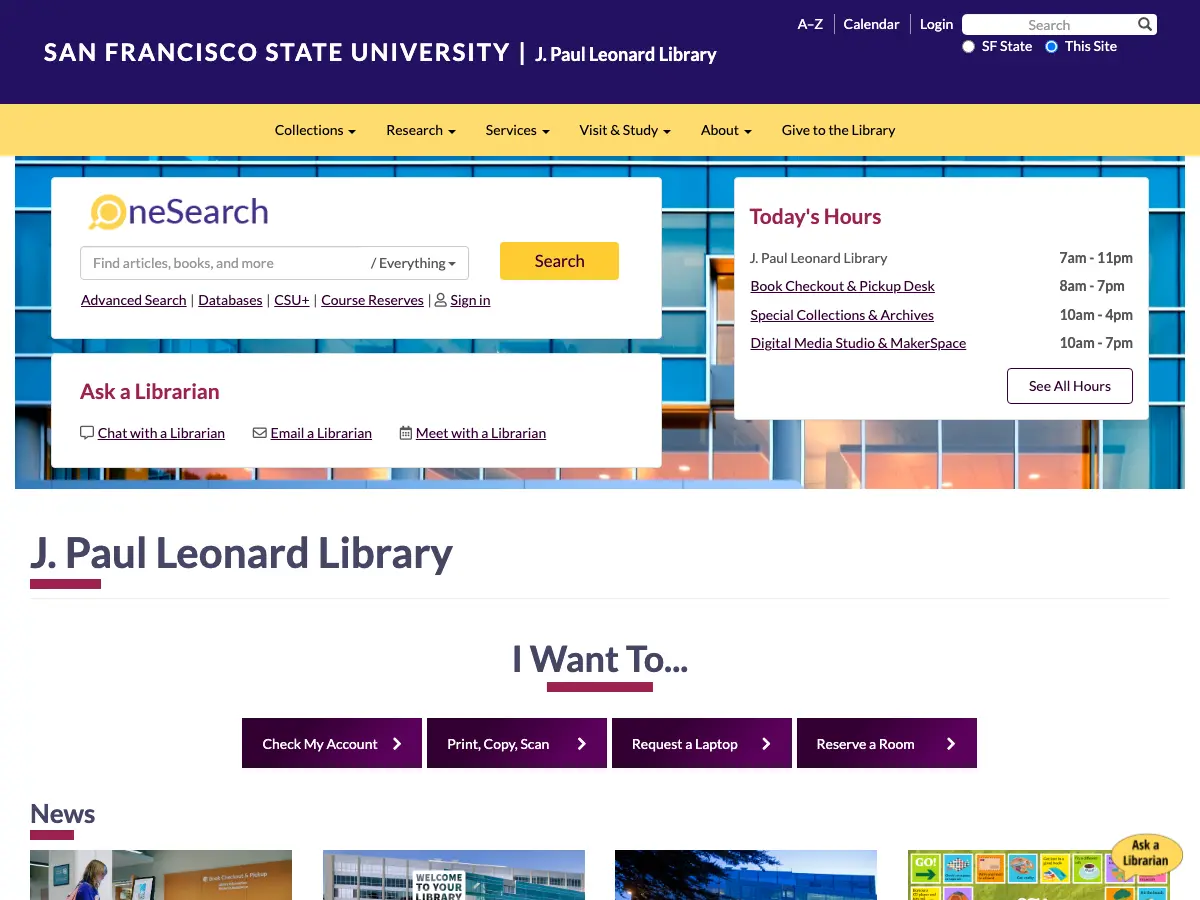Image resolution: width=1200 pixels, height=900 pixels.
Task: Select the This Site radio button
Action: pyautogui.click(x=1051, y=47)
